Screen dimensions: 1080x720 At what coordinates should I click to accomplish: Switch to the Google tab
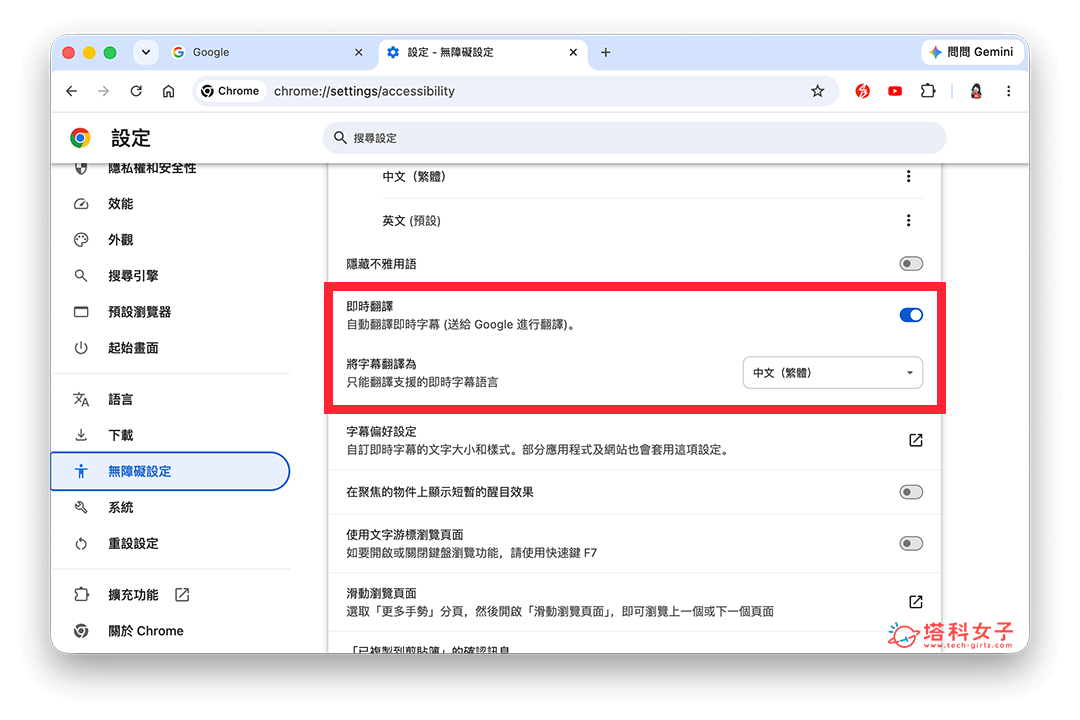(268, 52)
